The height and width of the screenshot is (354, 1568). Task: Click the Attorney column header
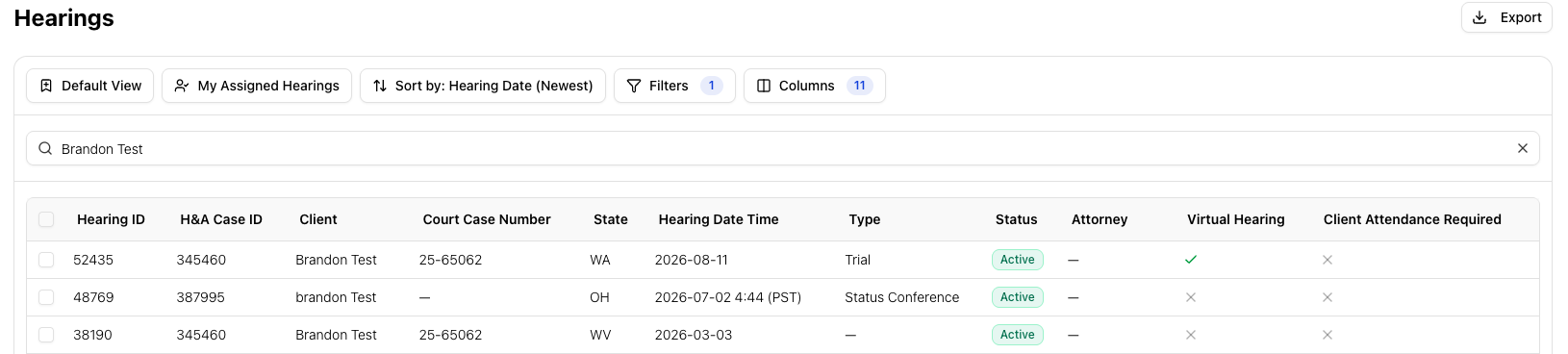point(1100,219)
